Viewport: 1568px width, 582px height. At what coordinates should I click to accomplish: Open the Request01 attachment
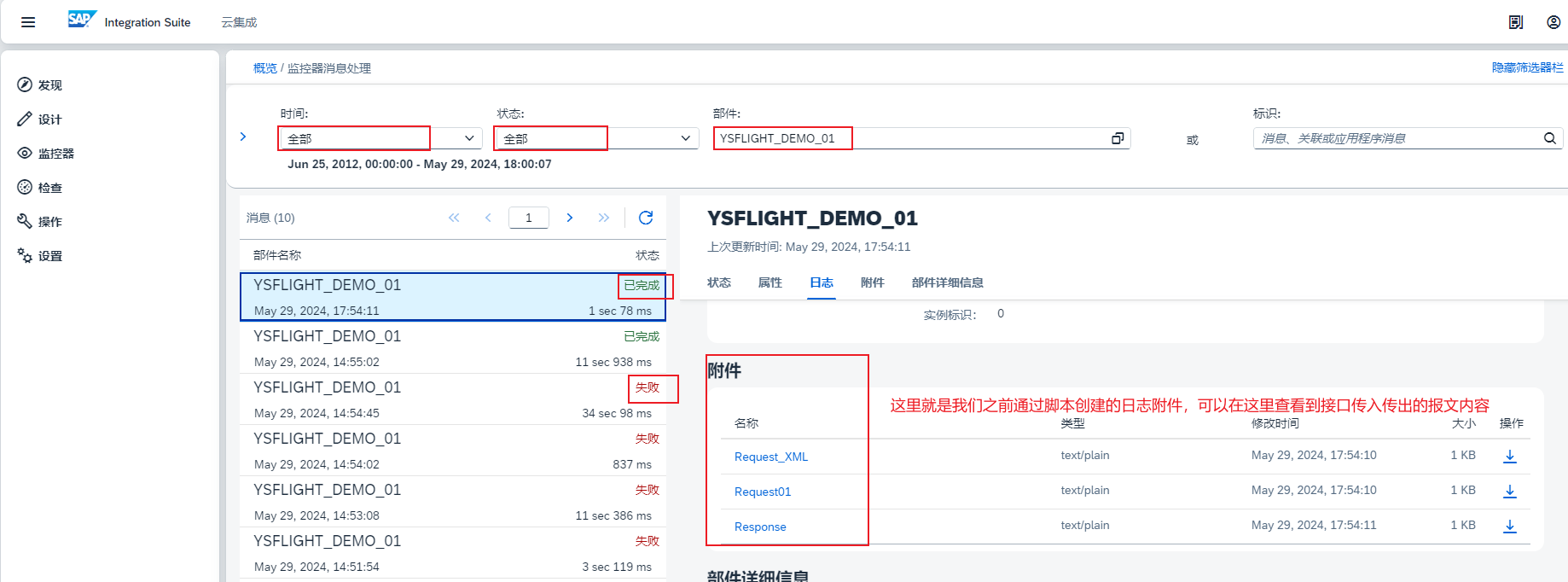coord(763,492)
